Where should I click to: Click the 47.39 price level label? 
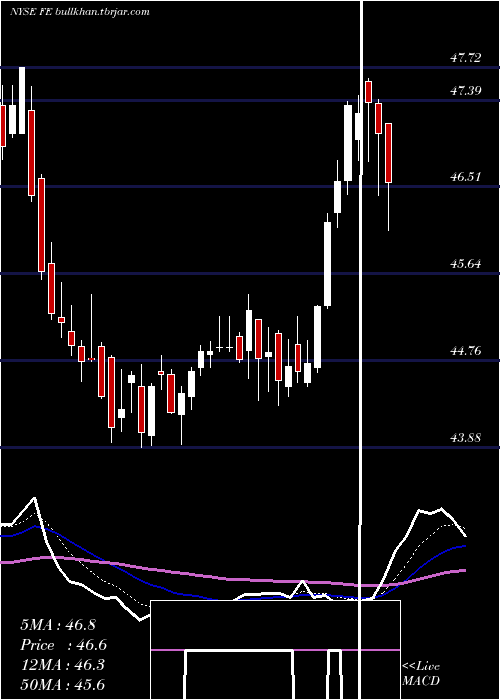(x=466, y=91)
